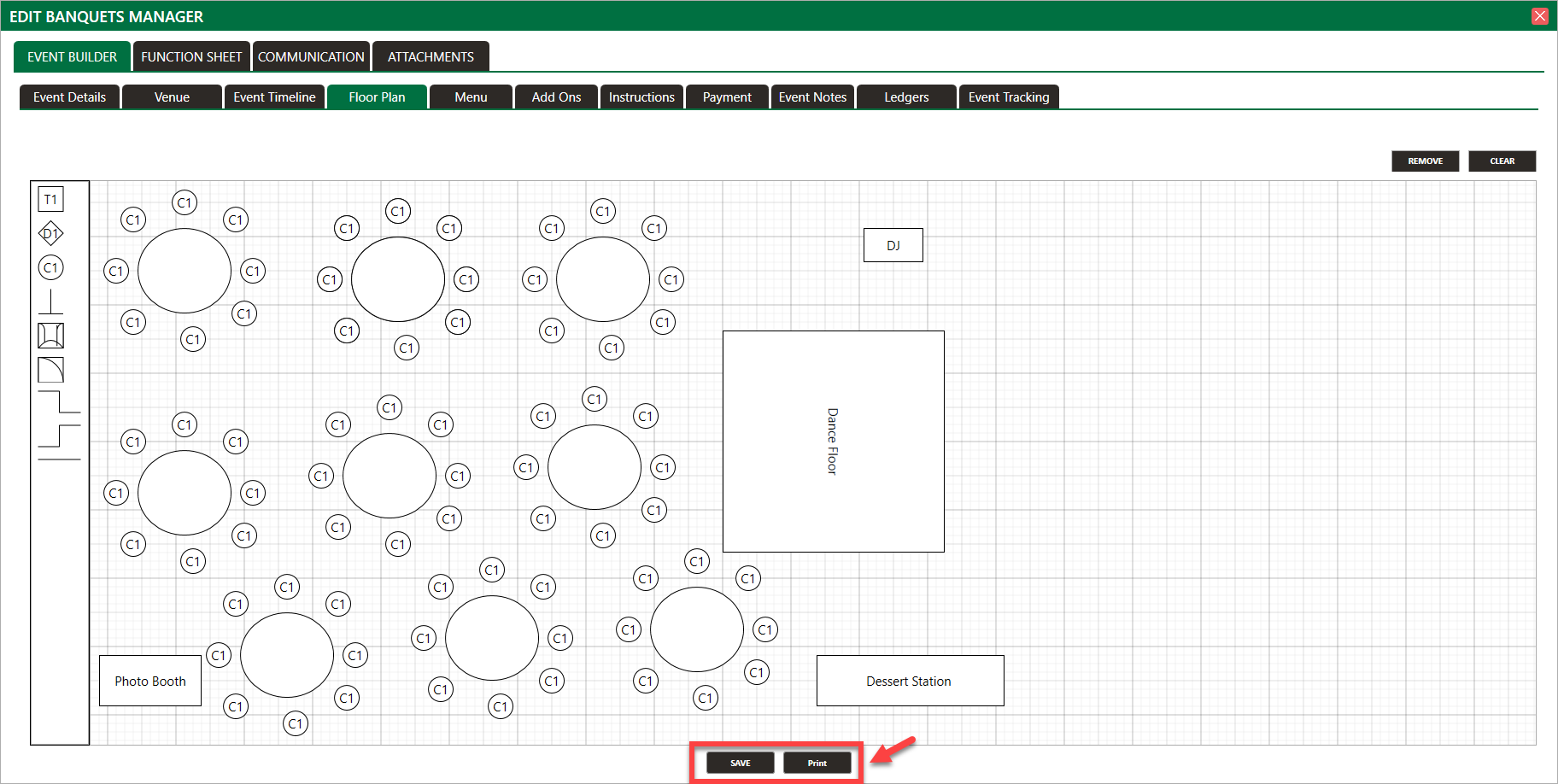Click the SAVE button

tap(741, 763)
